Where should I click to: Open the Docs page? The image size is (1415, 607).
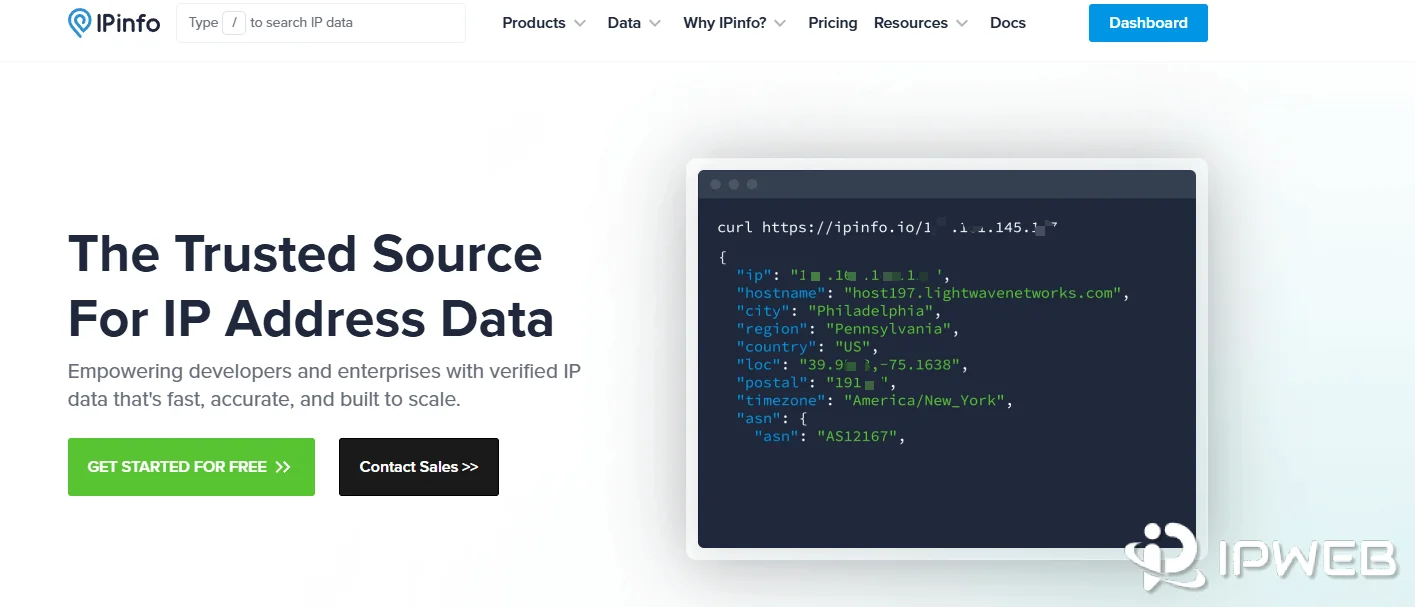[1008, 22]
